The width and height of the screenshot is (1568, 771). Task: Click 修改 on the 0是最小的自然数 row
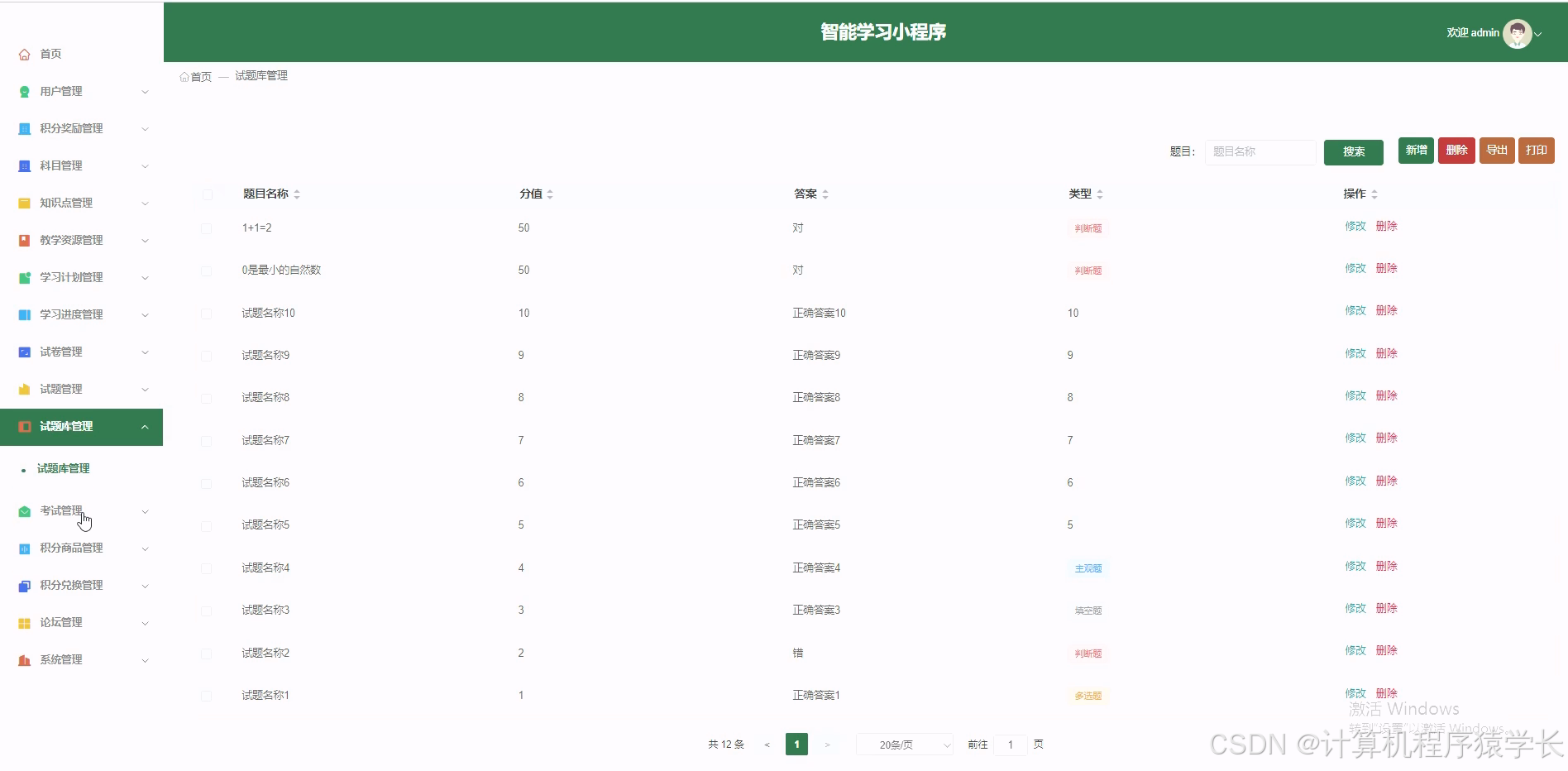(x=1355, y=268)
